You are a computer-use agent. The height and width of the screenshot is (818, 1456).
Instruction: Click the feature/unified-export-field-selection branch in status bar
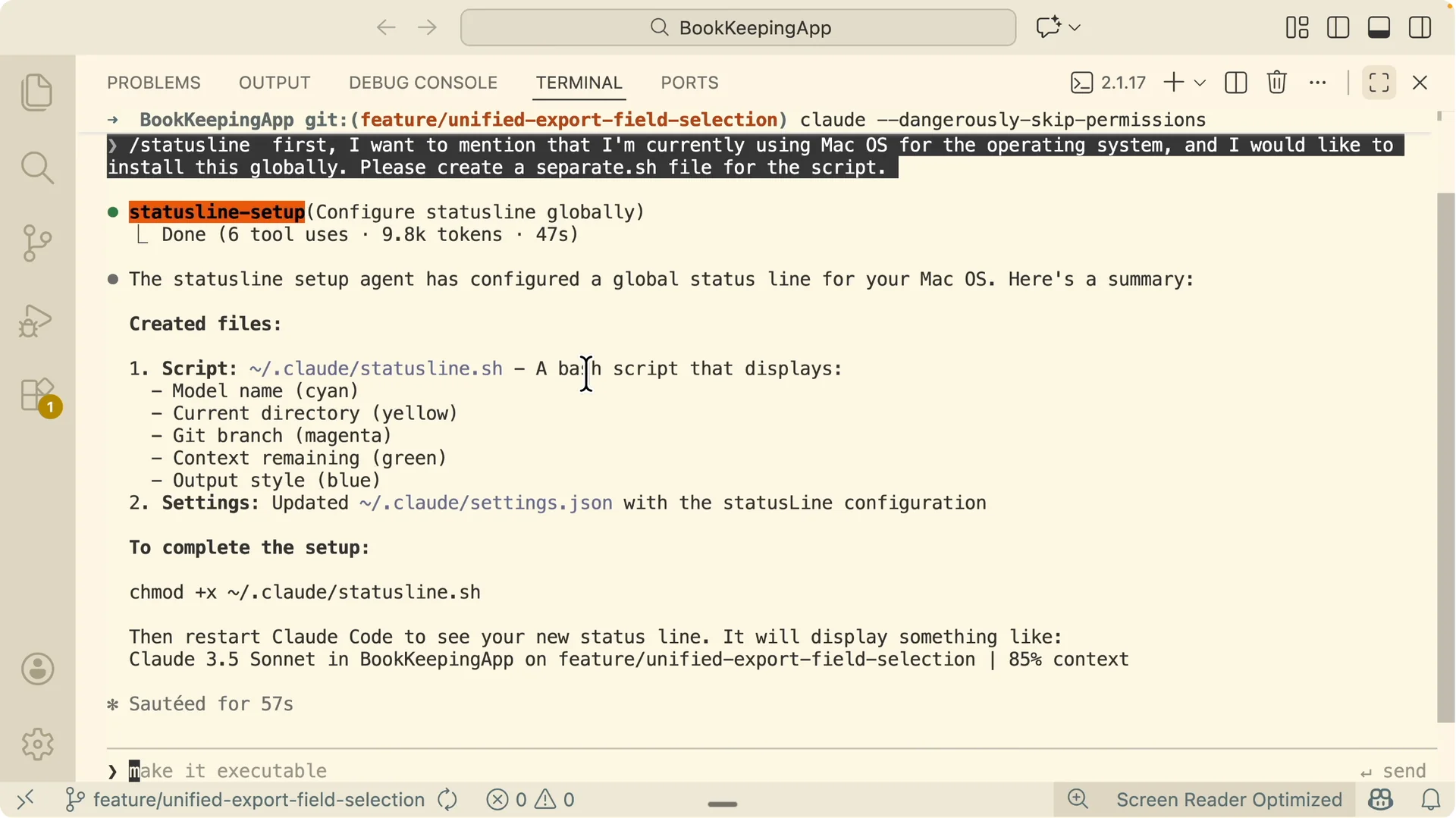pyautogui.click(x=246, y=800)
